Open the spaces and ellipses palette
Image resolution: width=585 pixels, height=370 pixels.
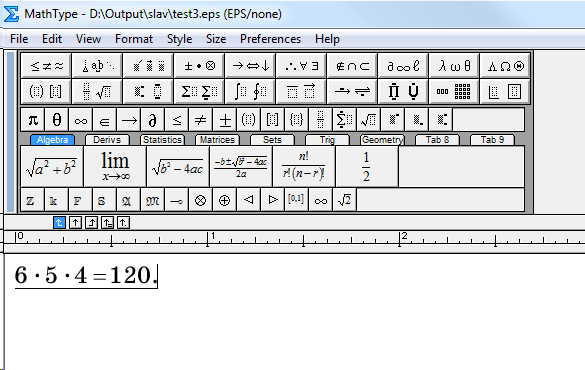click(x=97, y=66)
